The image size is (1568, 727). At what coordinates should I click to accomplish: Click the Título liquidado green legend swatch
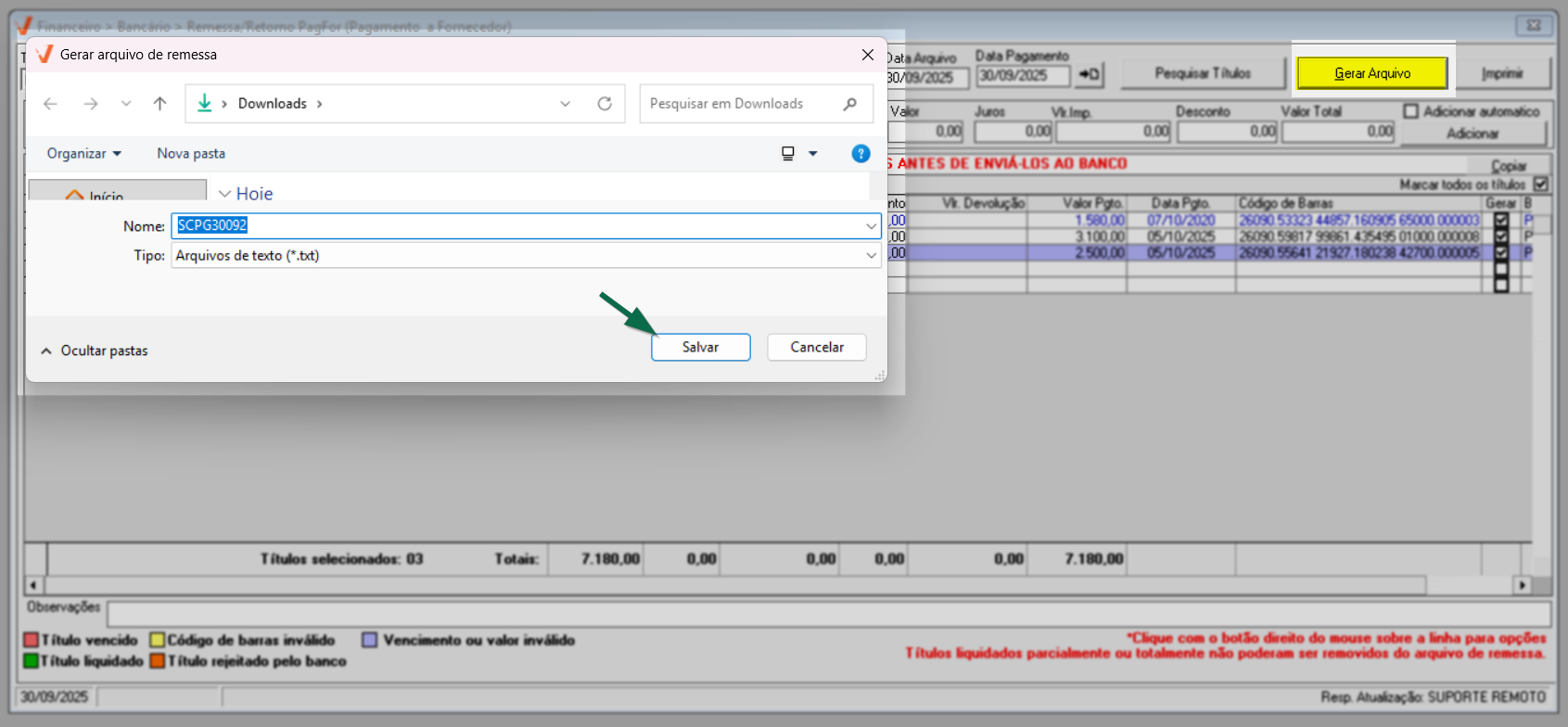tap(31, 661)
